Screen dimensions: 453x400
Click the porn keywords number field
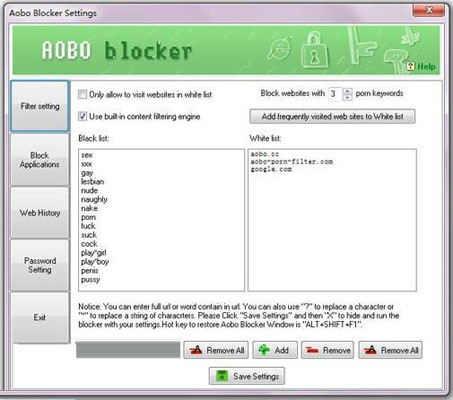point(336,94)
